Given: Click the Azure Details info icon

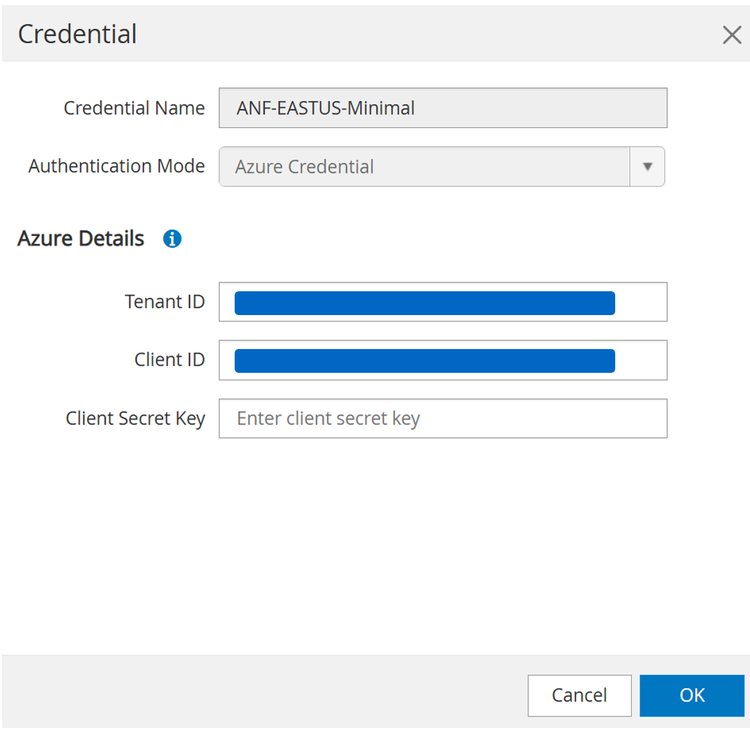Looking at the screenshot, I should (172, 239).
